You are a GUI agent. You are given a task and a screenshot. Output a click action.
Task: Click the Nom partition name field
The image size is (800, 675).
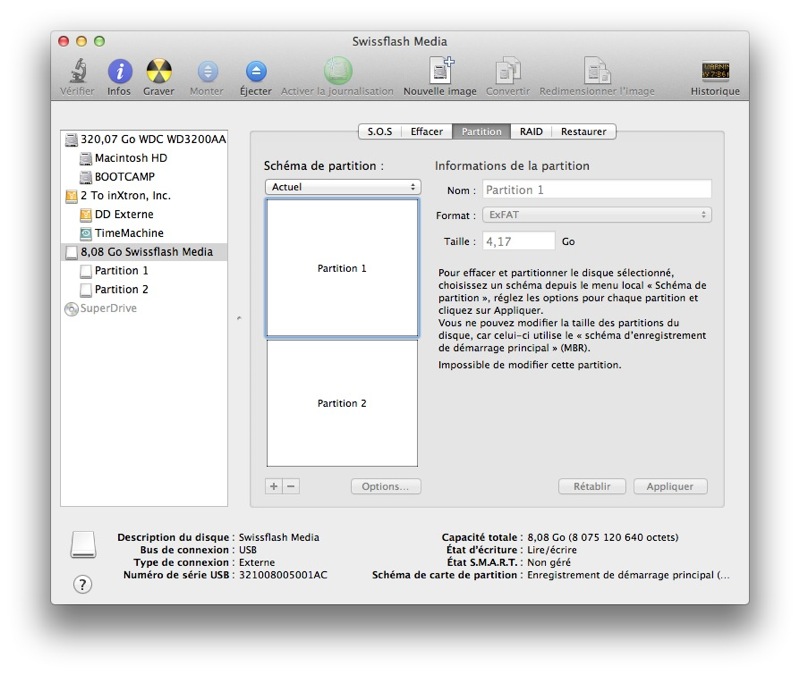(597, 190)
